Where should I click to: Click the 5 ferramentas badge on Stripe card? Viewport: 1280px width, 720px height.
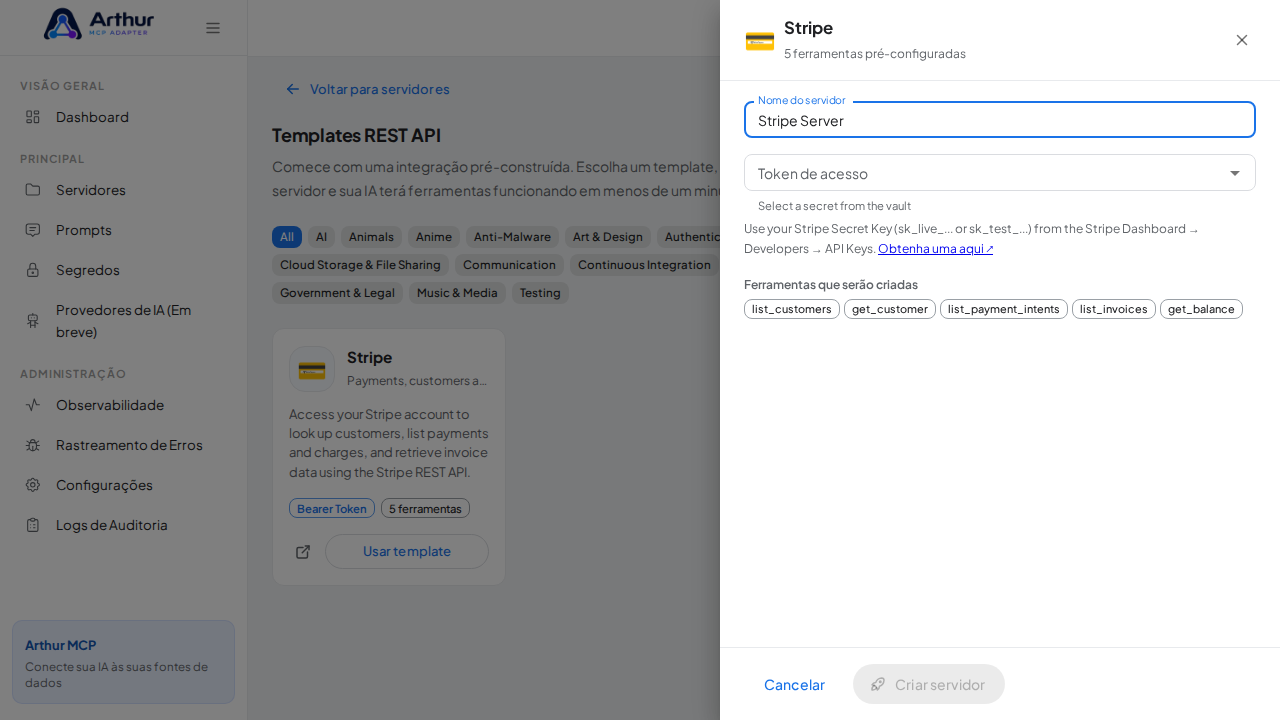pos(425,508)
